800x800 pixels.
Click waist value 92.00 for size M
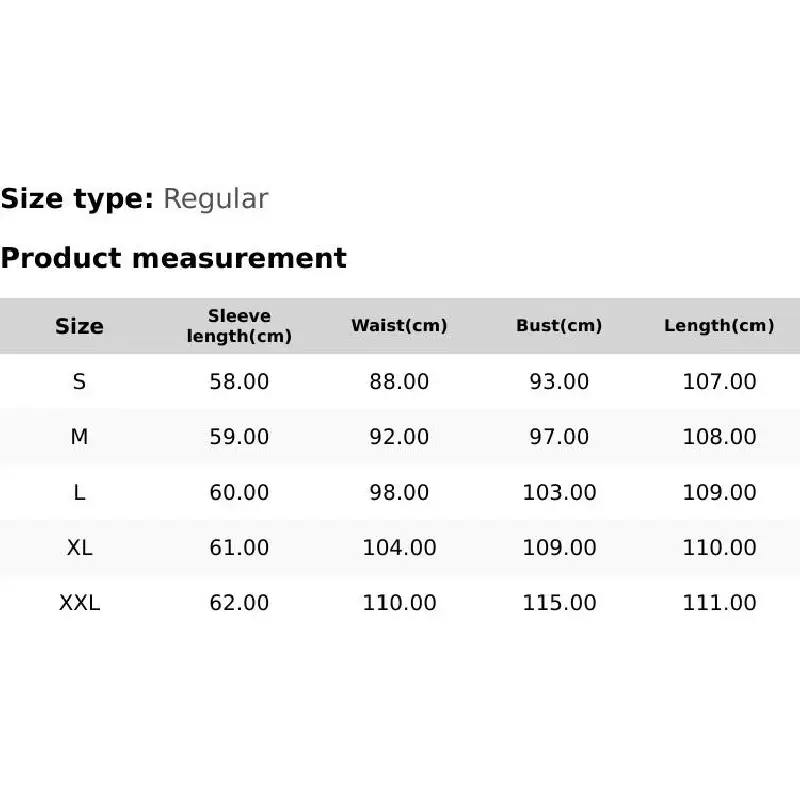pos(399,437)
